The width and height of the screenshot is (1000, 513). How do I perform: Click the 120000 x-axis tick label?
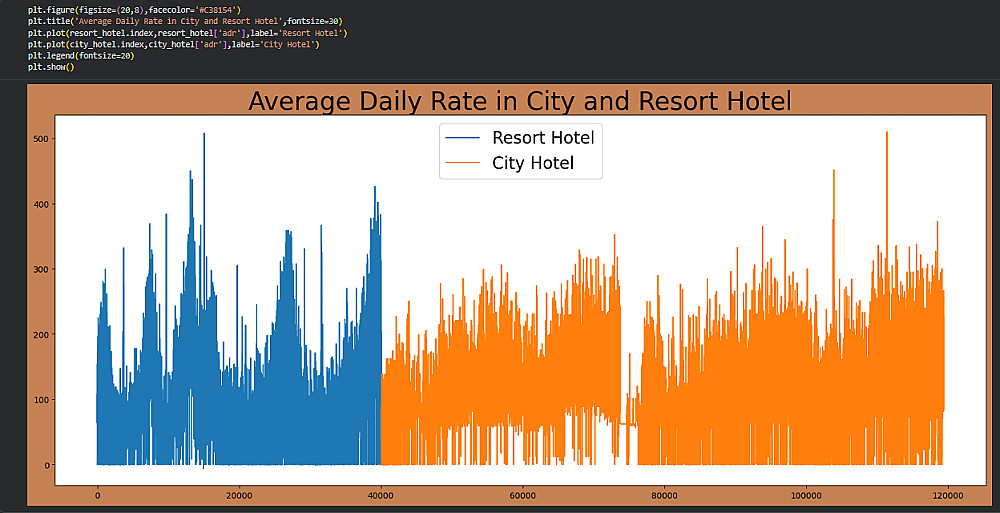(x=948, y=496)
